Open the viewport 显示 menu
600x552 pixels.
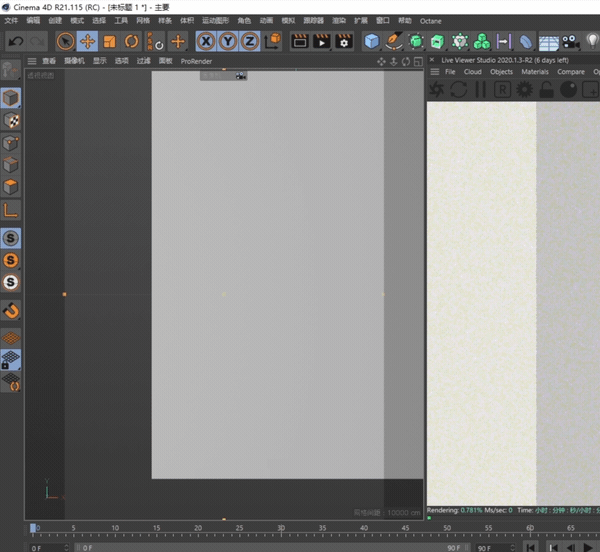pyautogui.click(x=100, y=61)
